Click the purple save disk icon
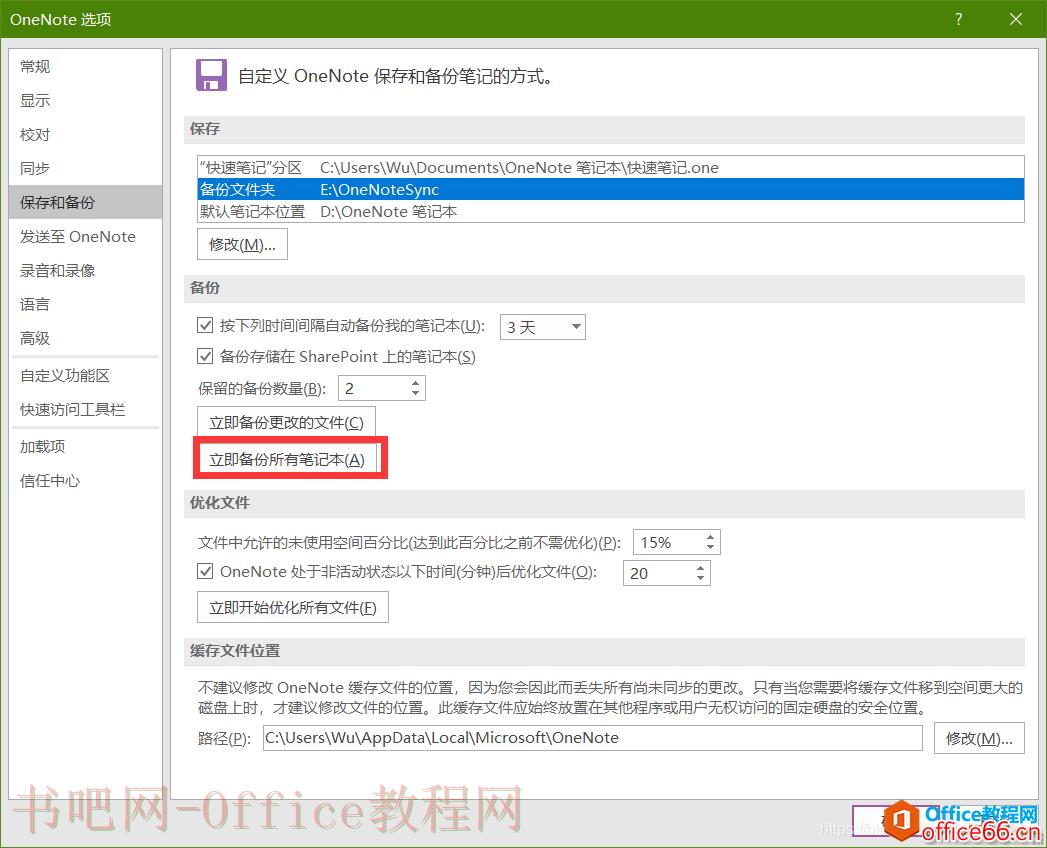Image resolution: width=1047 pixels, height=848 pixels. point(211,75)
